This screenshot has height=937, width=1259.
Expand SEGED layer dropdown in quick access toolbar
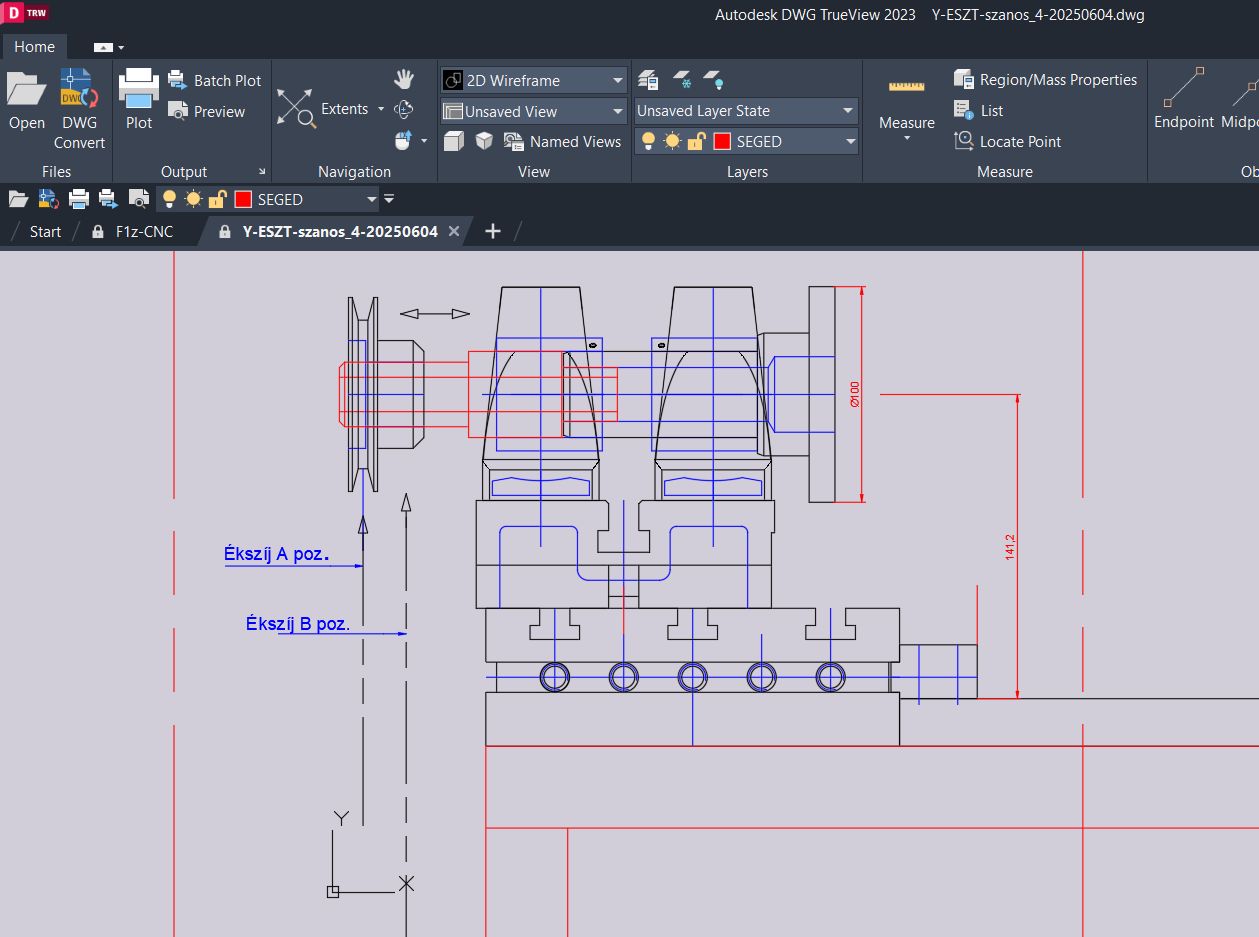pos(371,199)
